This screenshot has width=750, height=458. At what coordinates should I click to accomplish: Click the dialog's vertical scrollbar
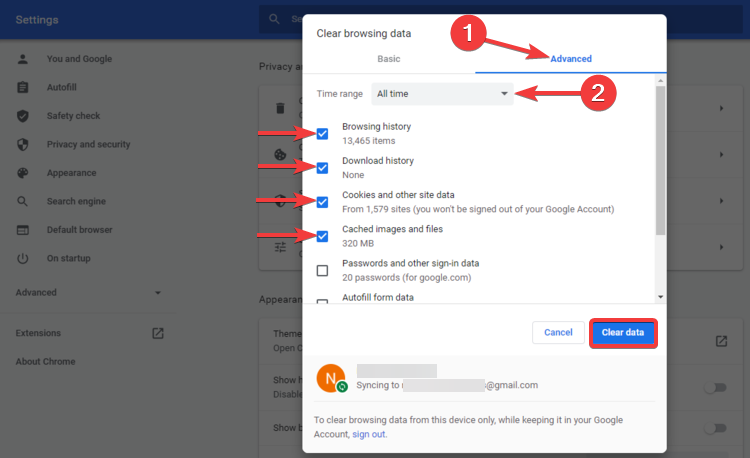click(660, 160)
